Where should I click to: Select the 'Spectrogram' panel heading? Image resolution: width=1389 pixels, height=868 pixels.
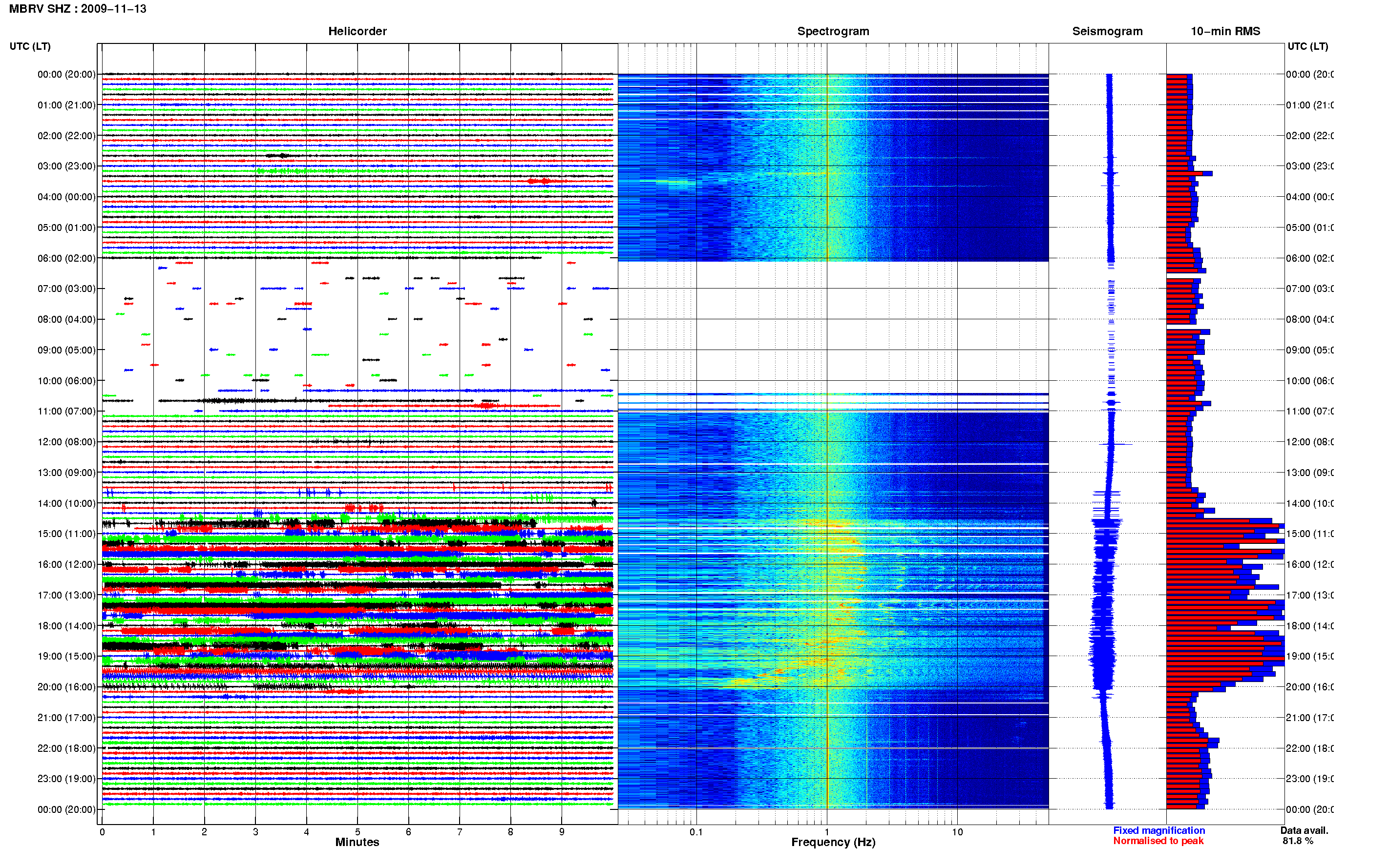point(833,31)
